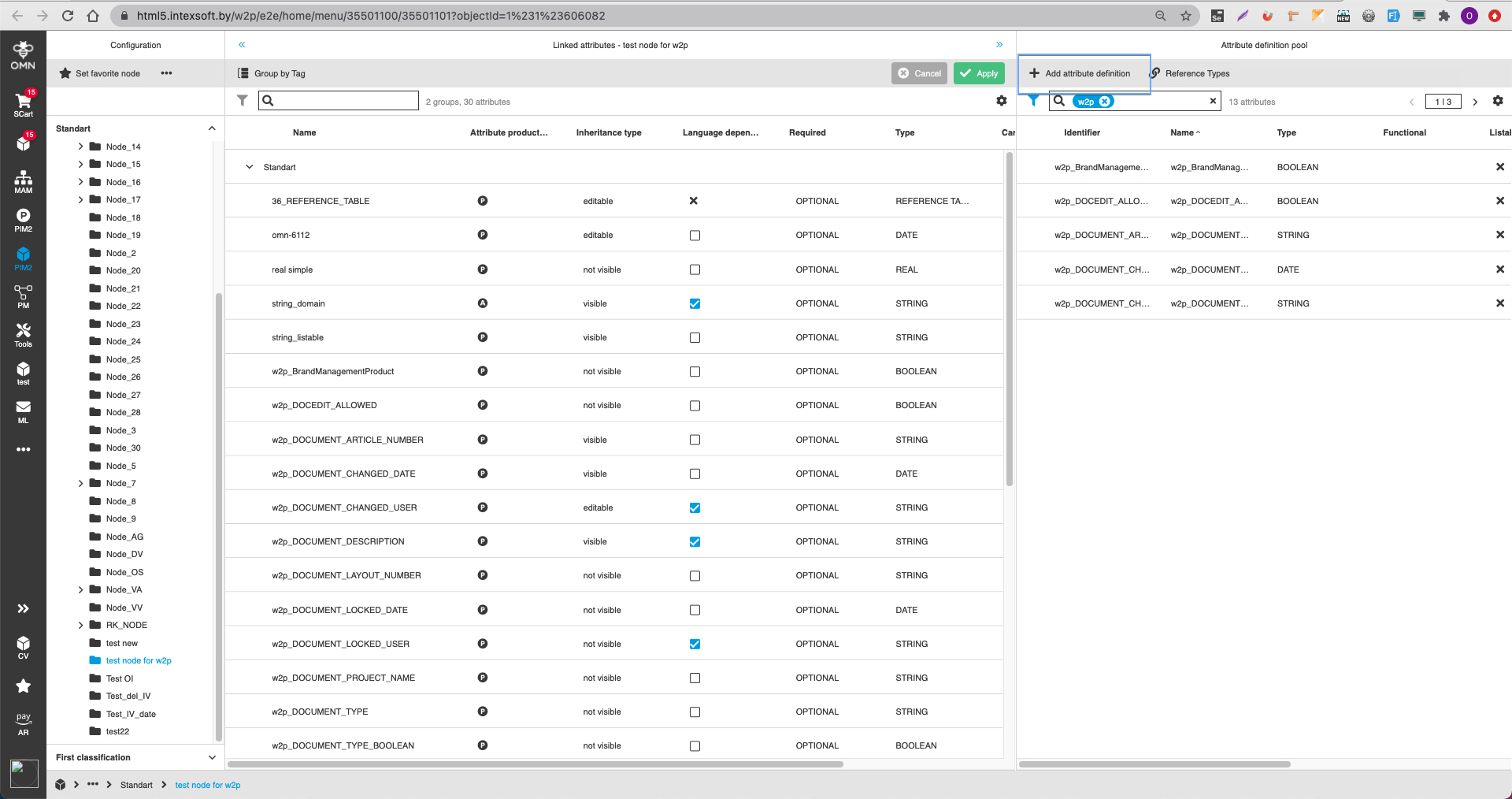The height and width of the screenshot is (799, 1512).
Task: Expand the First classification section
Action: pyautogui.click(x=211, y=757)
